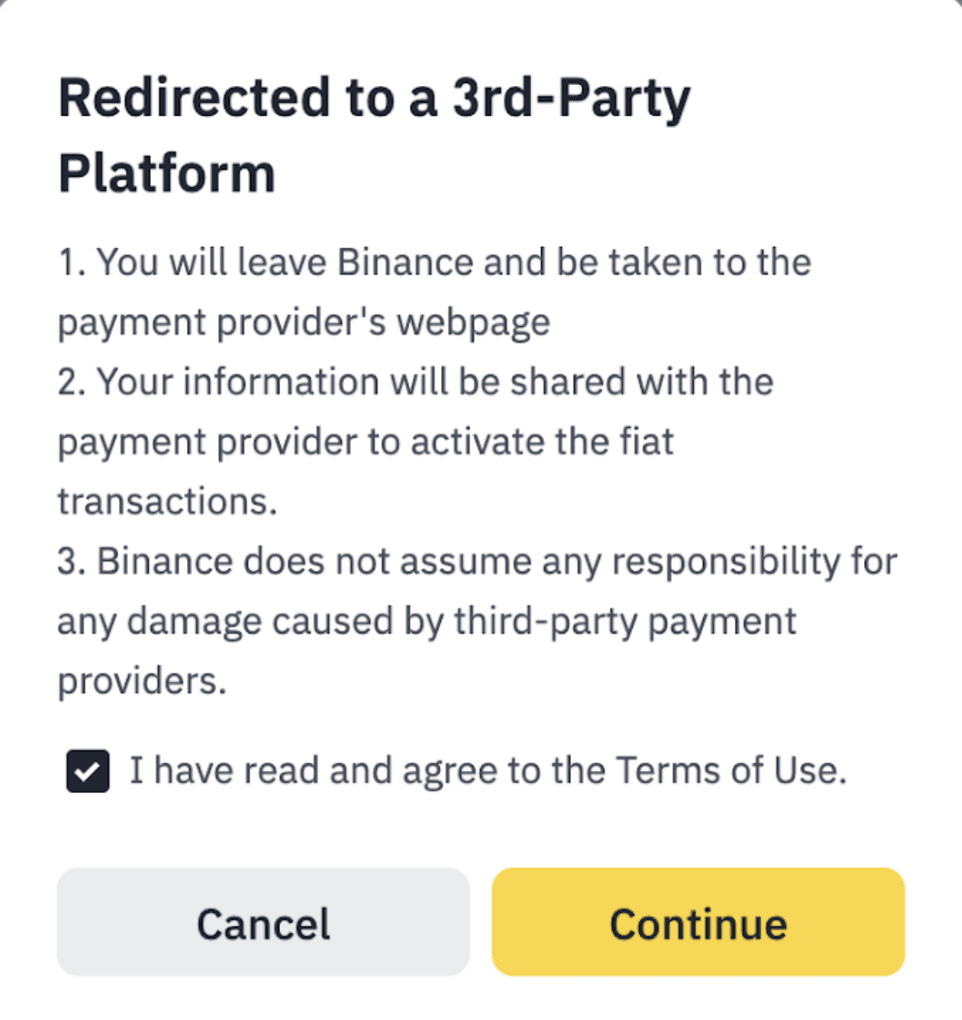Click the "Redirected to a 3rd-Party" heading line
Viewport: 962px width, 1020px height.
[x=374, y=99]
